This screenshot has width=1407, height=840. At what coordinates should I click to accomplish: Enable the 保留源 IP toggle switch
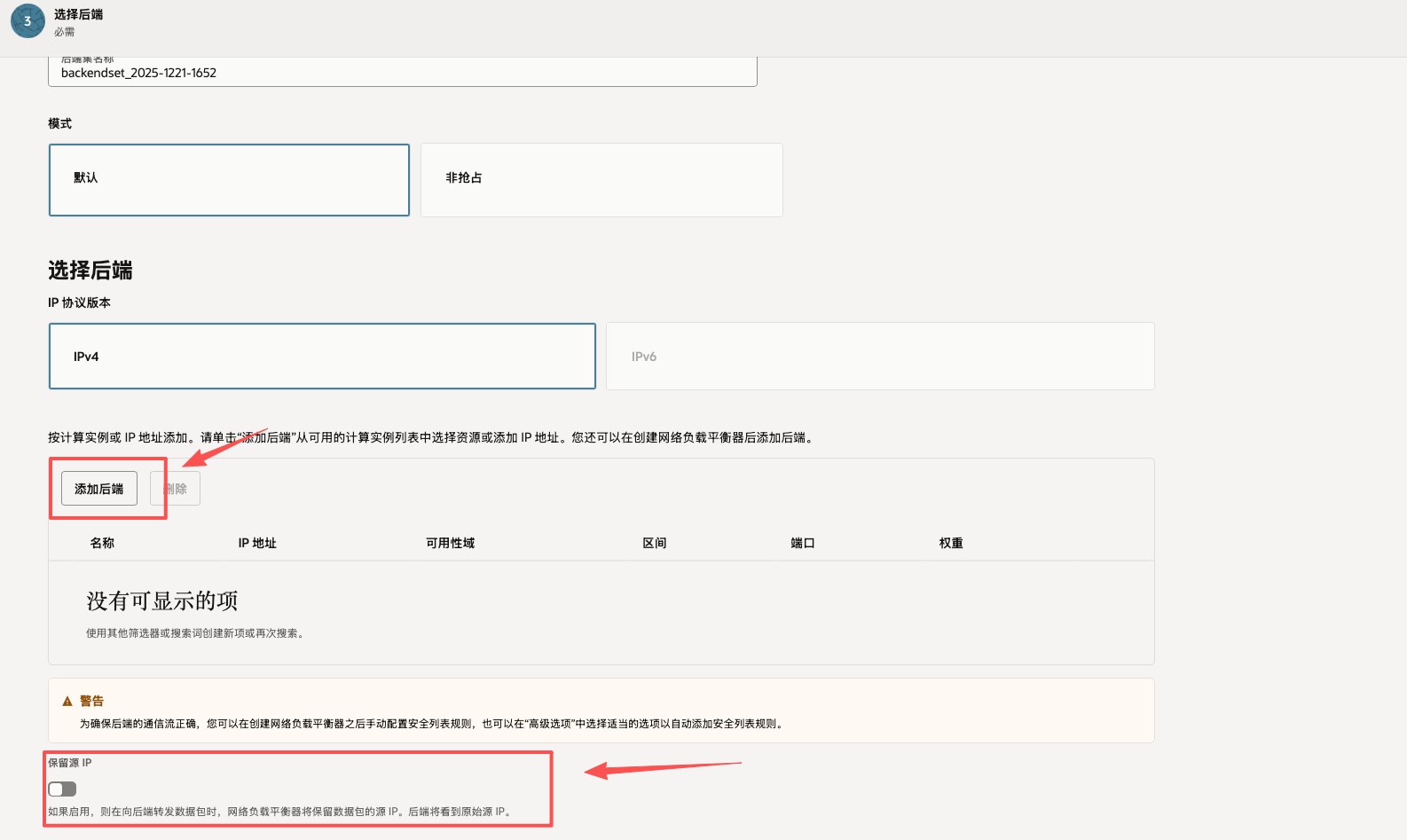tap(62, 789)
